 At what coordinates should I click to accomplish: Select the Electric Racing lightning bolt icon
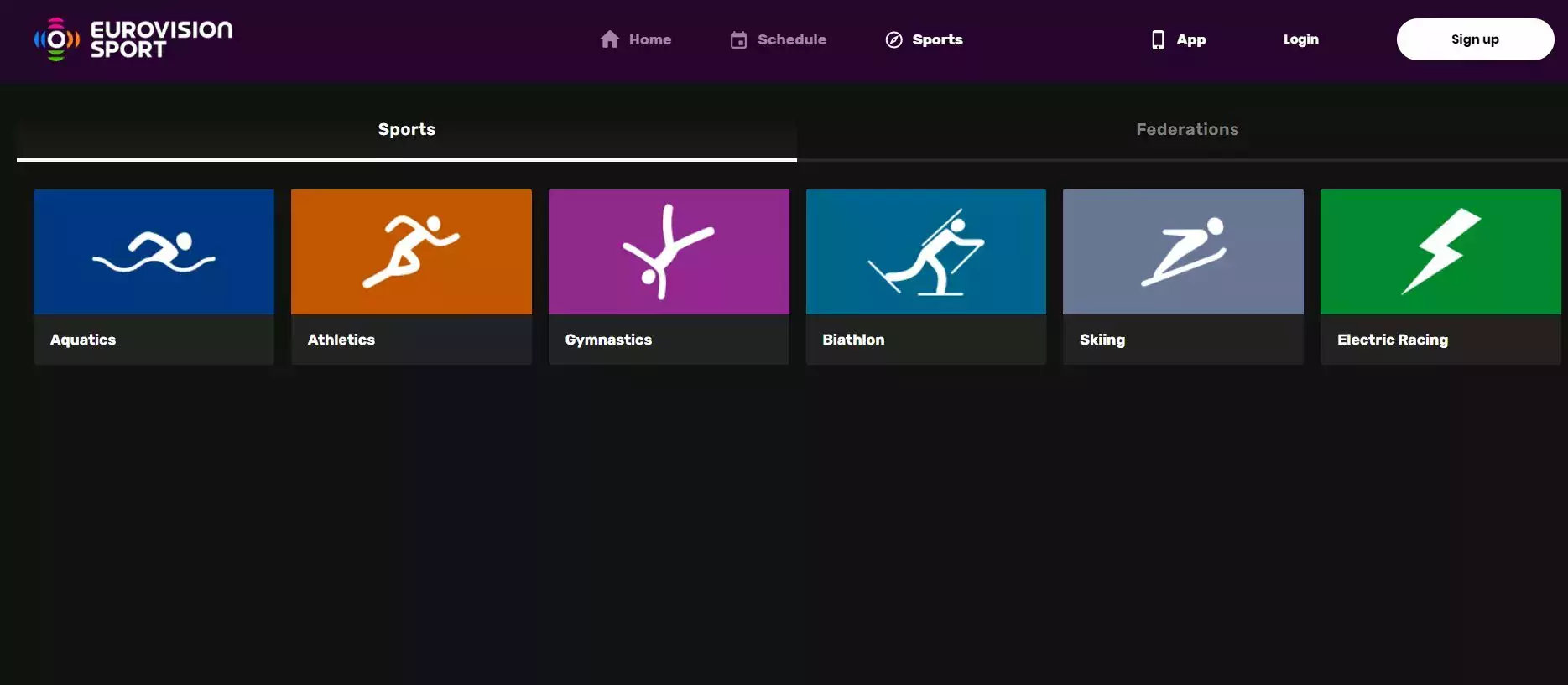pos(1440,252)
